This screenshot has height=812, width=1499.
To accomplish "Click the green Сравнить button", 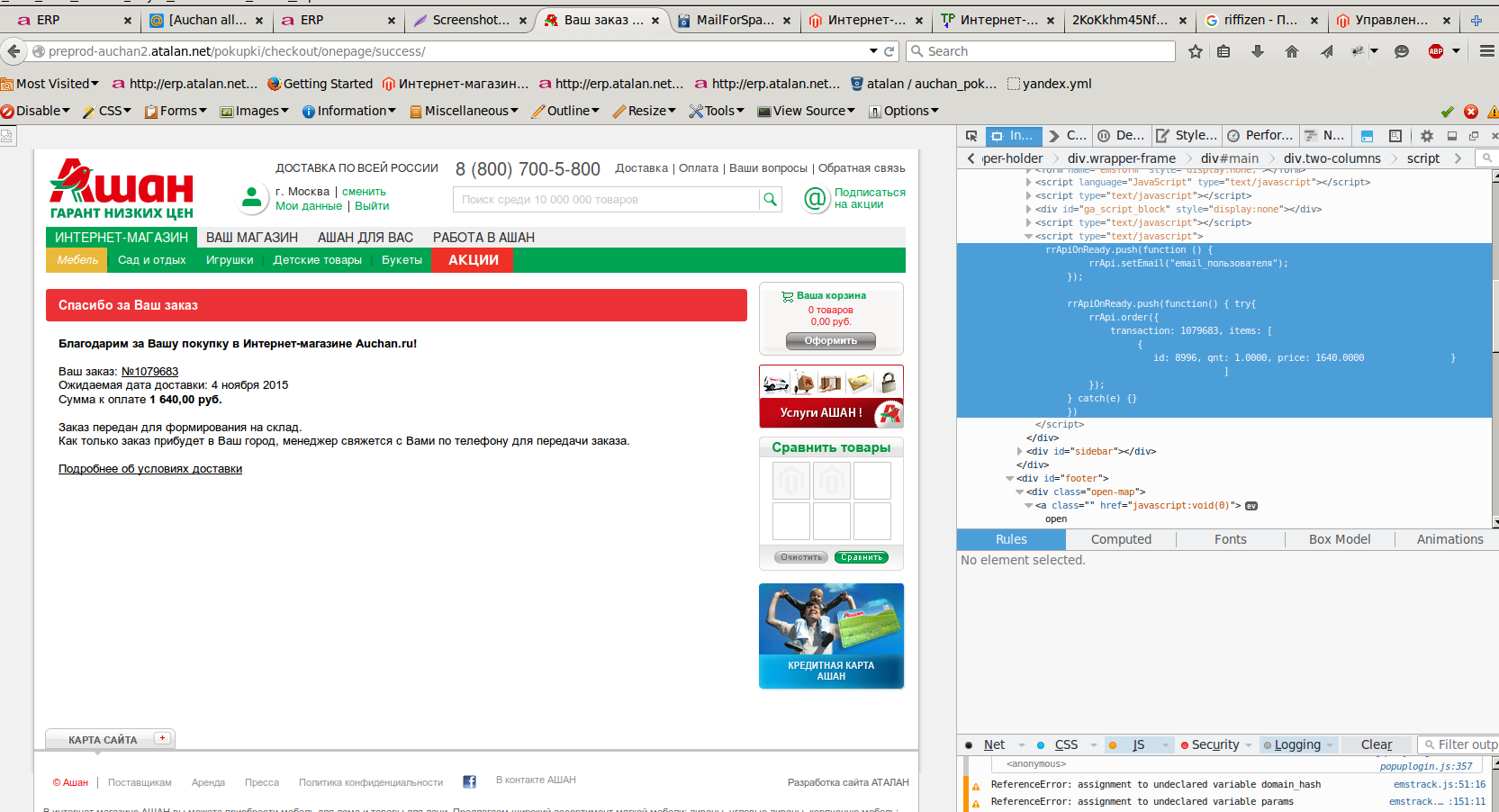I will pos(862,557).
